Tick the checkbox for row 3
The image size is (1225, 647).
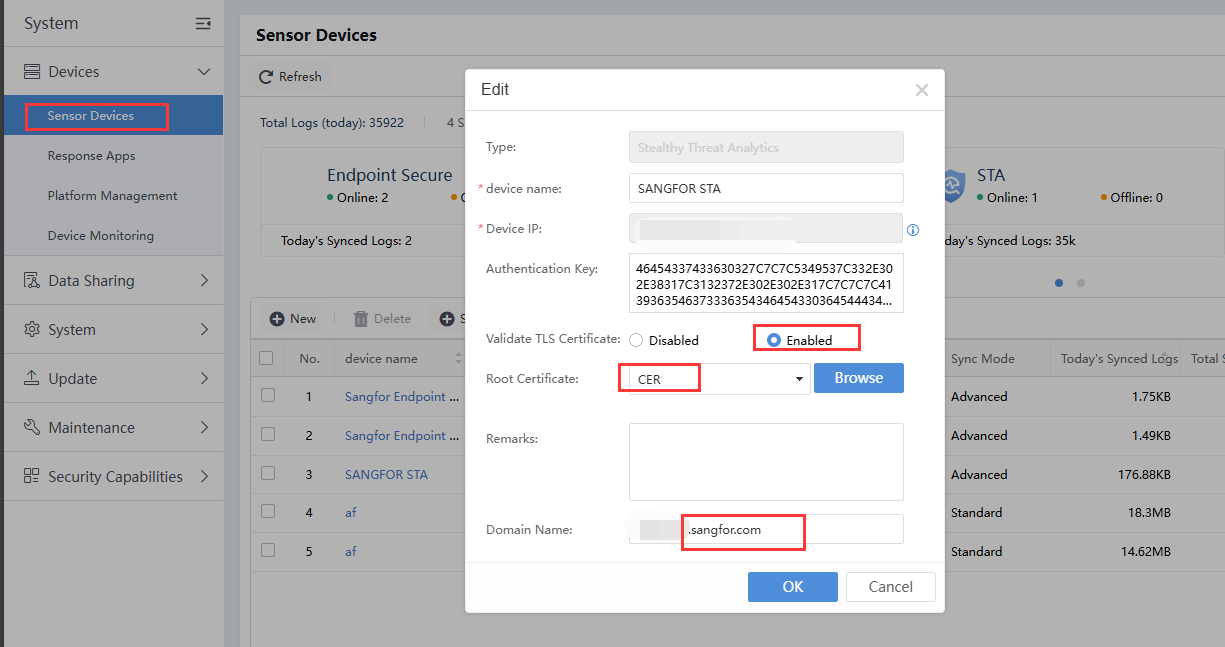click(x=267, y=474)
